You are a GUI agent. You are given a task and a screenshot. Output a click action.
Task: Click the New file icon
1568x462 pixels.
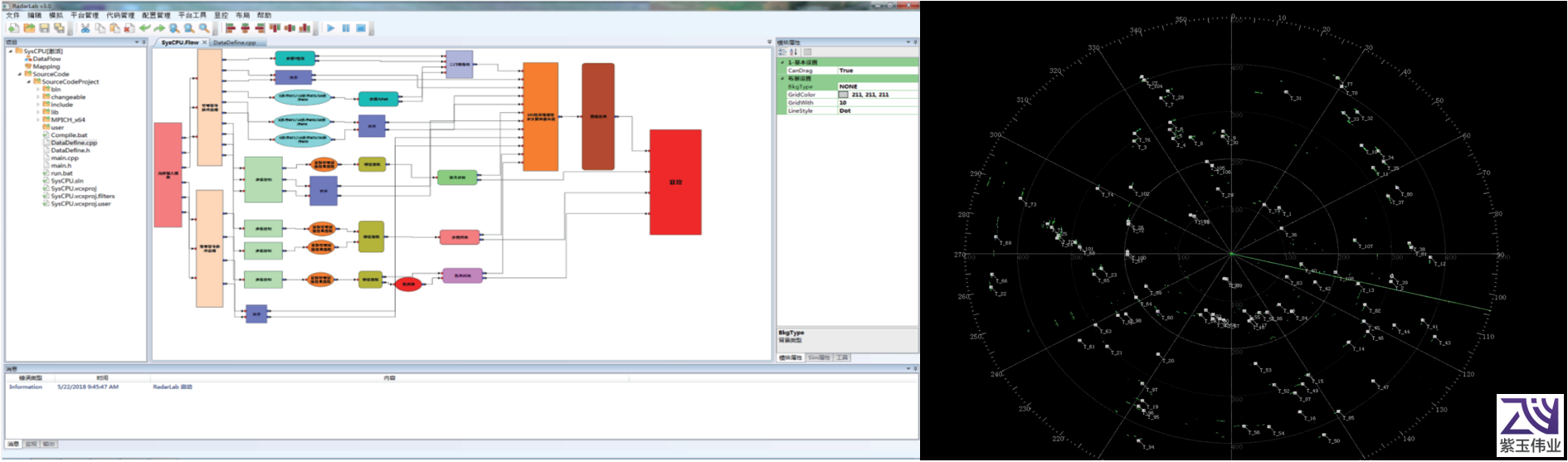click(x=13, y=28)
